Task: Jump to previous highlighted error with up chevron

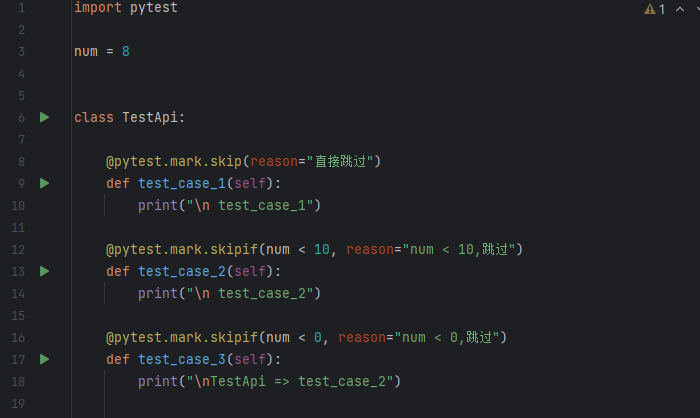Action: [x=679, y=9]
